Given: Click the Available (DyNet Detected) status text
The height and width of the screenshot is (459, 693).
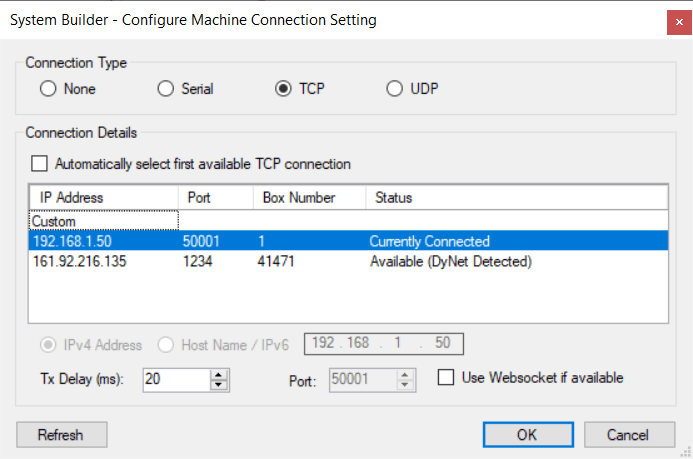Looking at the screenshot, I should (x=451, y=262).
